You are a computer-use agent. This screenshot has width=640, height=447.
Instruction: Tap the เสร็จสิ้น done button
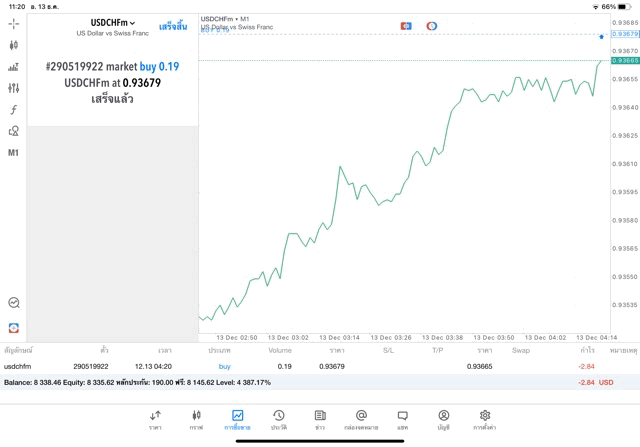173,27
